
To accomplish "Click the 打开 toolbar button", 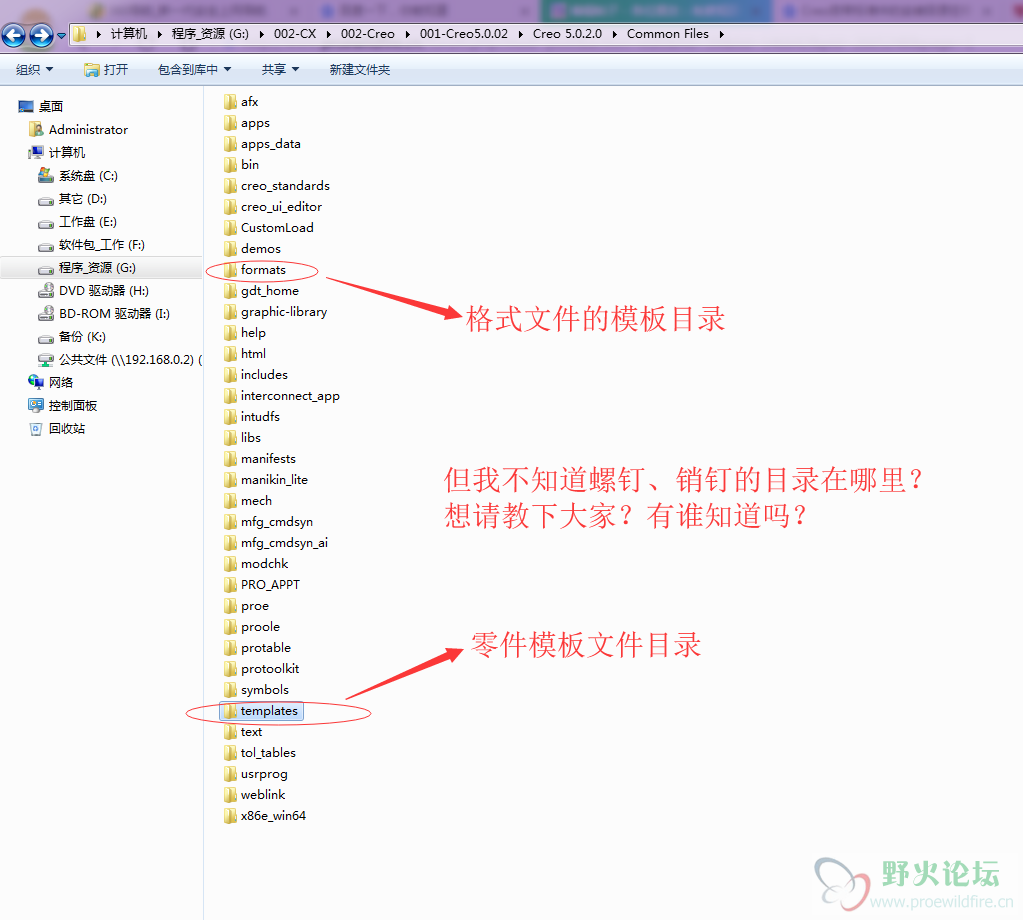I will click(x=106, y=70).
